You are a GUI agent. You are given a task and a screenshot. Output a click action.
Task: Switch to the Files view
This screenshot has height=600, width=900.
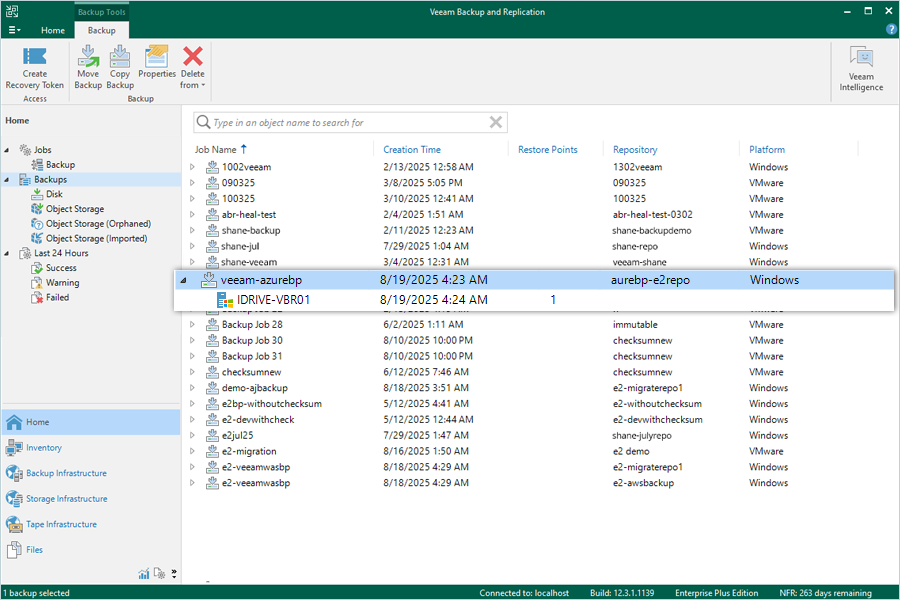91,550
